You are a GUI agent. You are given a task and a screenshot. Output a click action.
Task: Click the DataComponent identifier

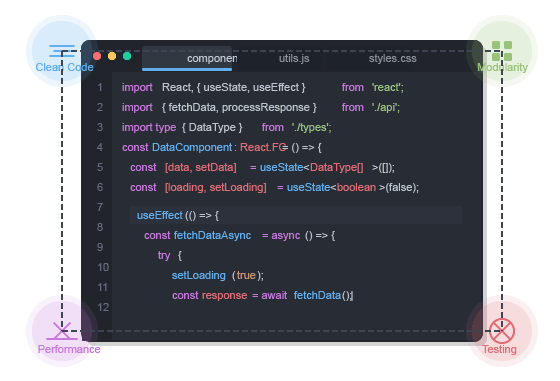coord(192,147)
